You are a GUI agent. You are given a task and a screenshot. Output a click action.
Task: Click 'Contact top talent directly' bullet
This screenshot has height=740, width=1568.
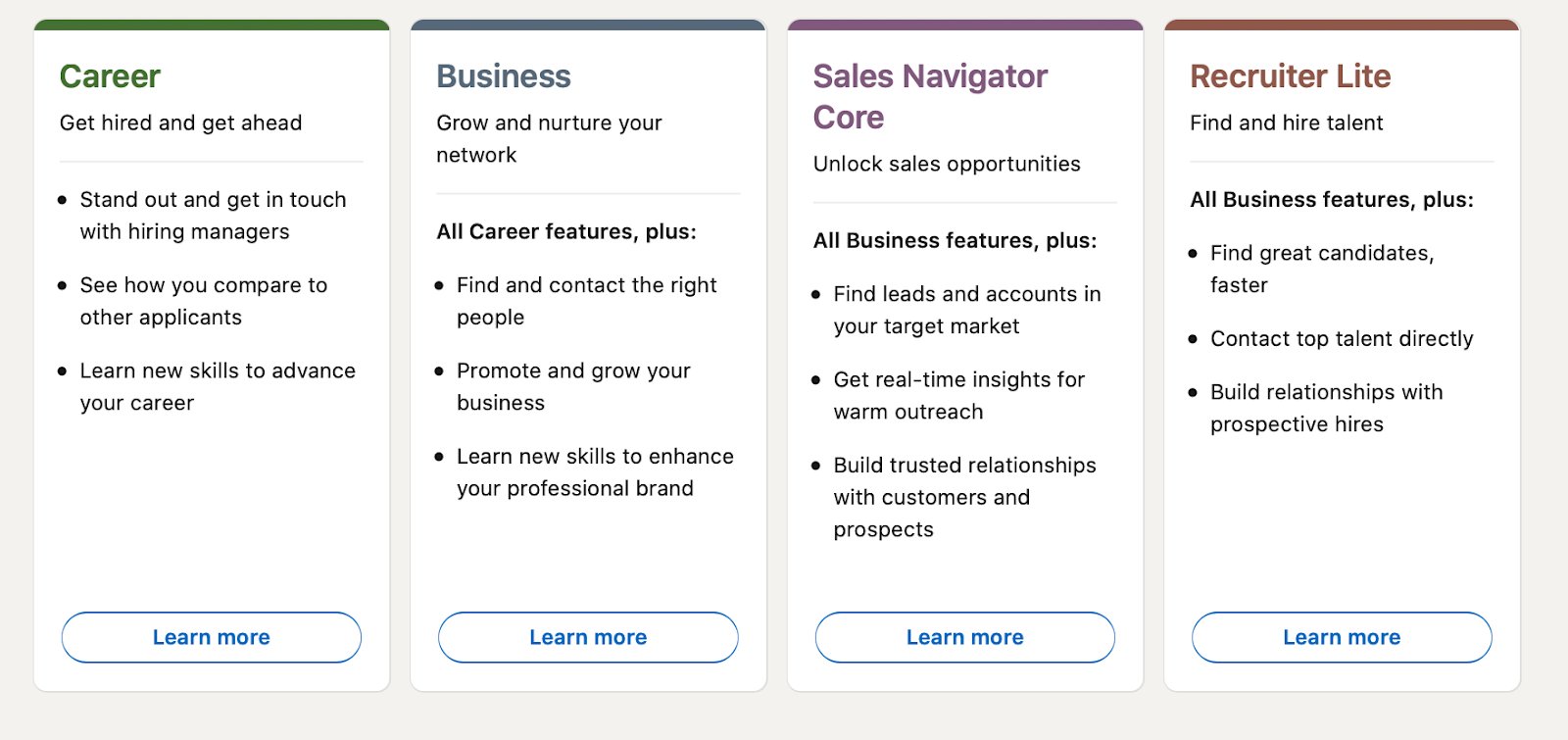point(1341,339)
